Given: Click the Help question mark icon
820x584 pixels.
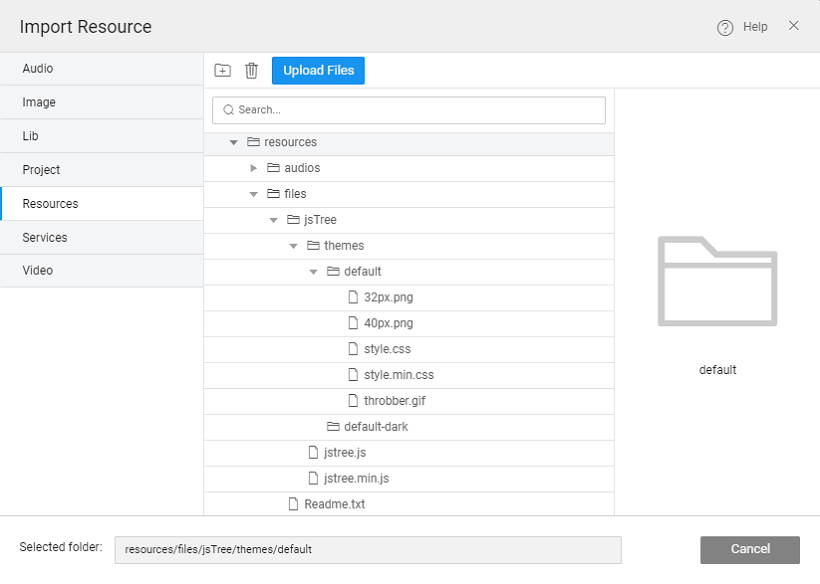Looking at the screenshot, I should click(x=725, y=27).
